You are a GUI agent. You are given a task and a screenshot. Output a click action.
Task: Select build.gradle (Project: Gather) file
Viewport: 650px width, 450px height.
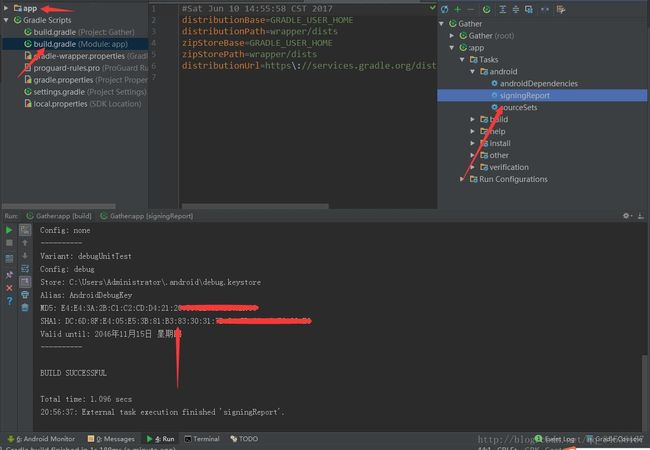pos(79,32)
